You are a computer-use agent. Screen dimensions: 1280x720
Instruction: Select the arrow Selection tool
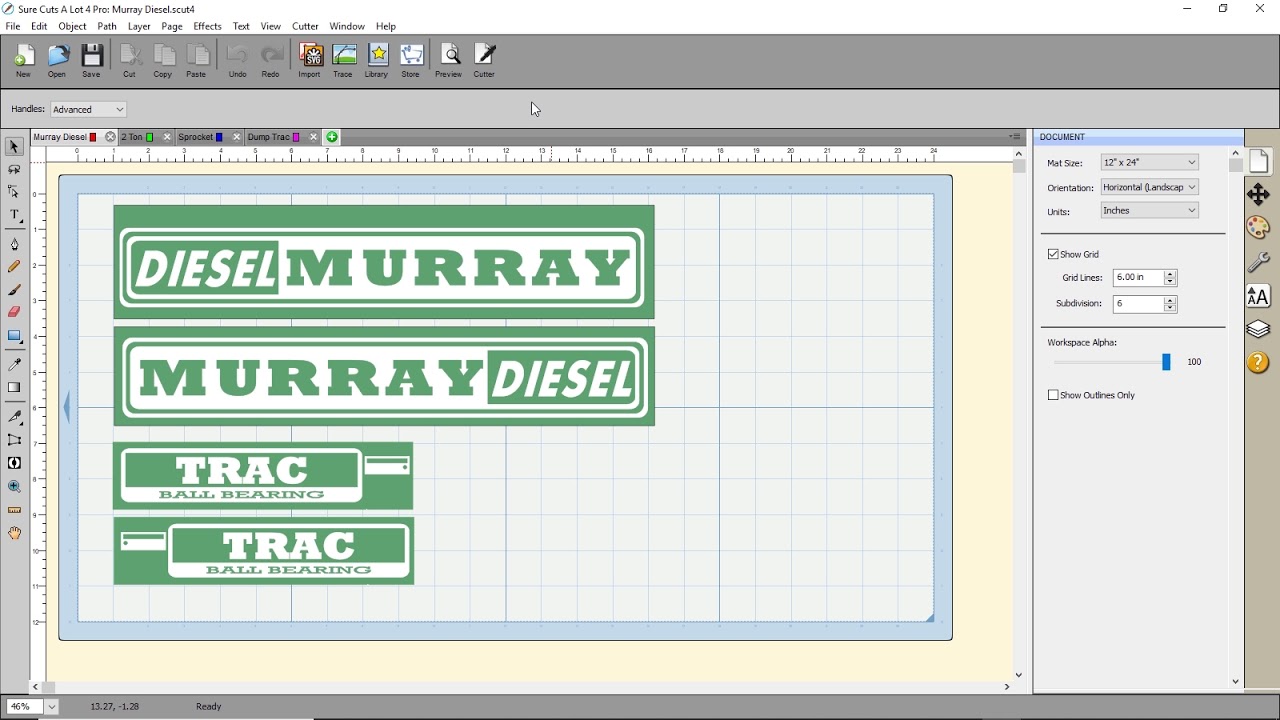point(14,147)
